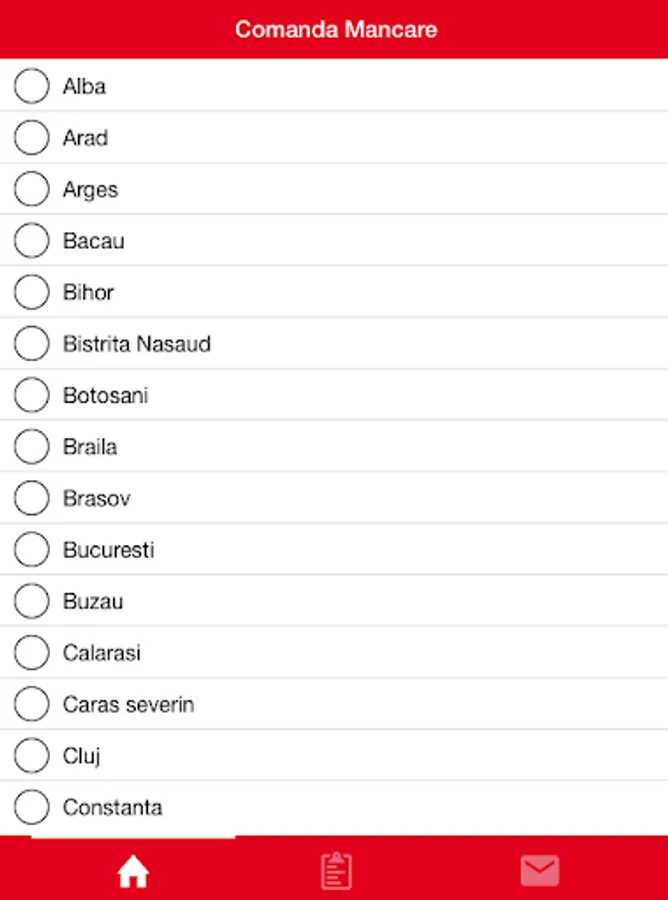Open the Home tab icon
The width and height of the screenshot is (668, 900).
coord(133,871)
